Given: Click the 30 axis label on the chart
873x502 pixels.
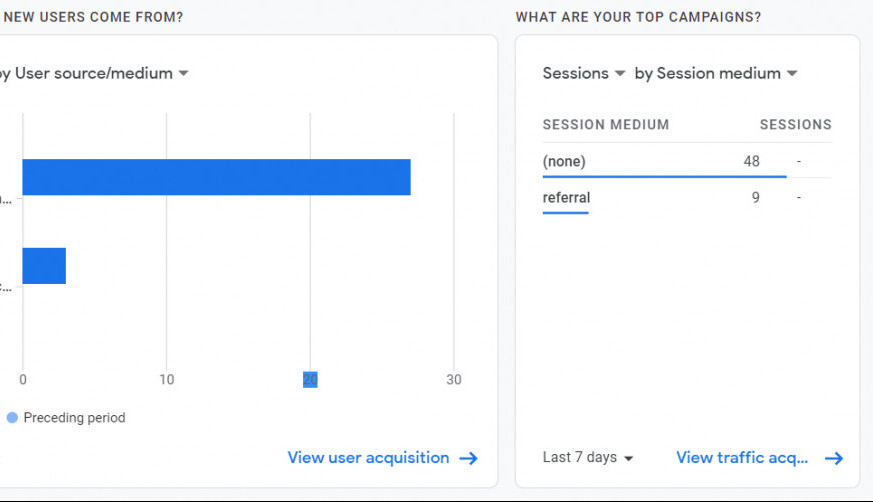Looking at the screenshot, I should [454, 380].
